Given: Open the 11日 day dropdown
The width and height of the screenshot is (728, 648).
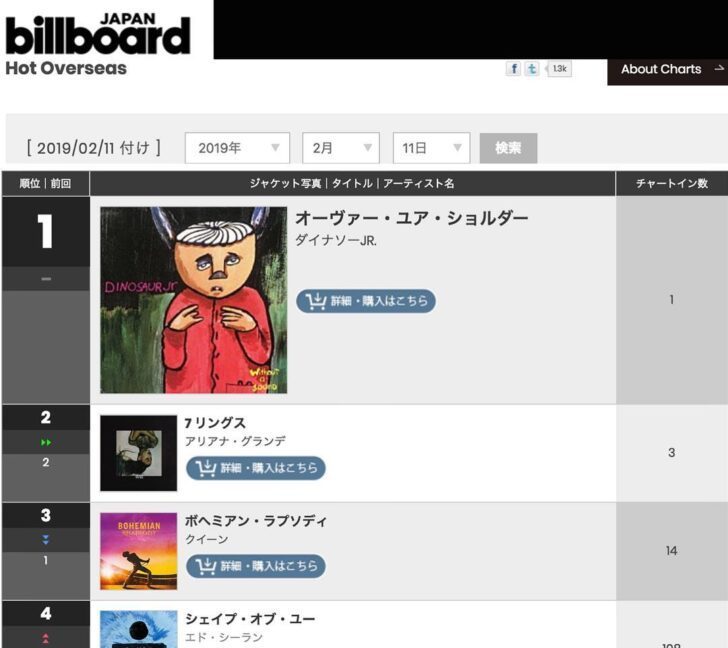Looking at the screenshot, I should pos(431,148).
